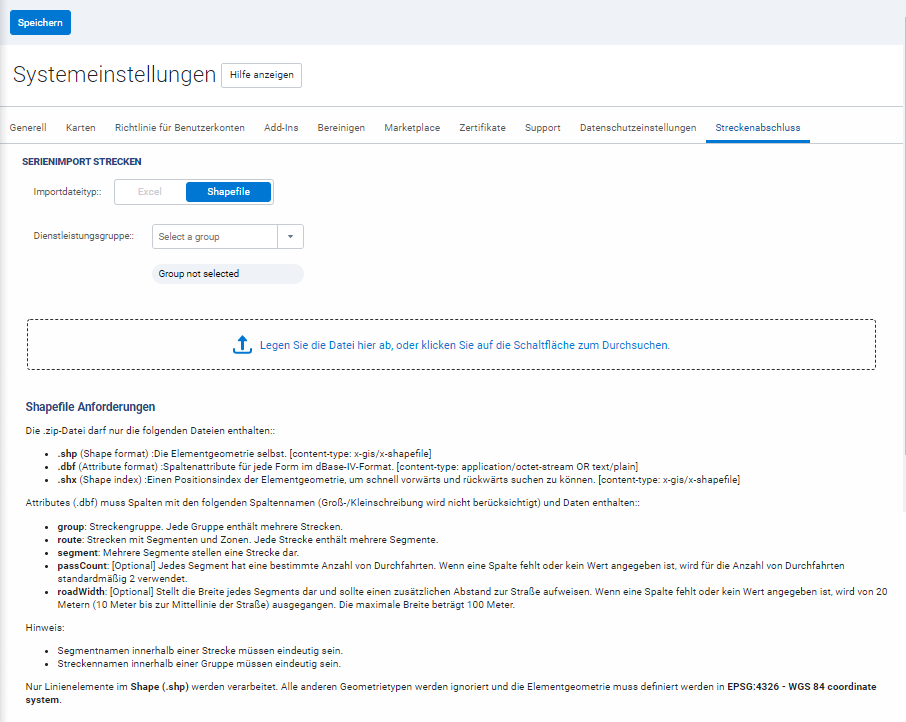The image size is (906, 722).
Task: Click the Systemeinstellungen page heading
Action: pyautogui.click(x=113, y=74)
